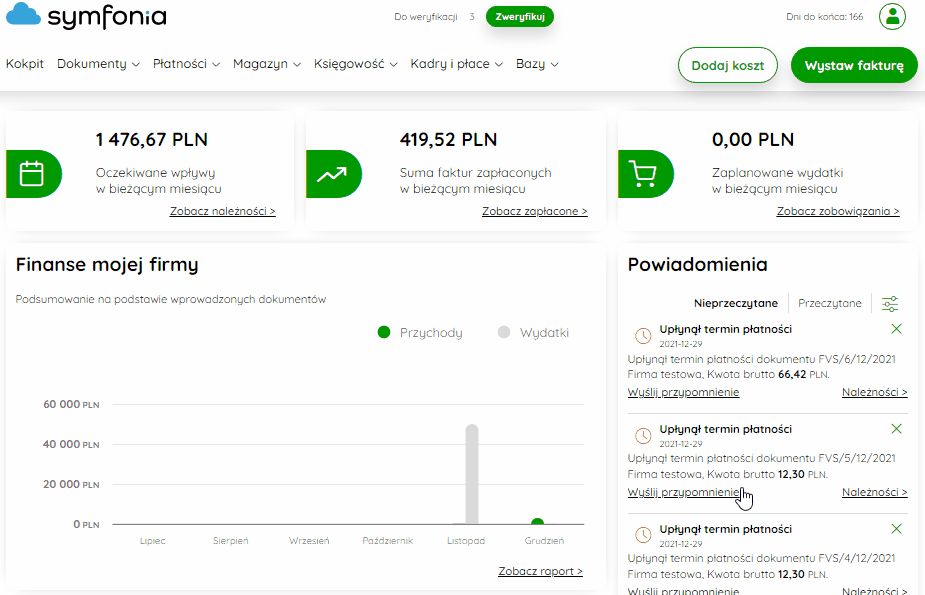925x595 pixels.
Task: Click the trending arrow paid invoices icon
Action: (332, 174)
